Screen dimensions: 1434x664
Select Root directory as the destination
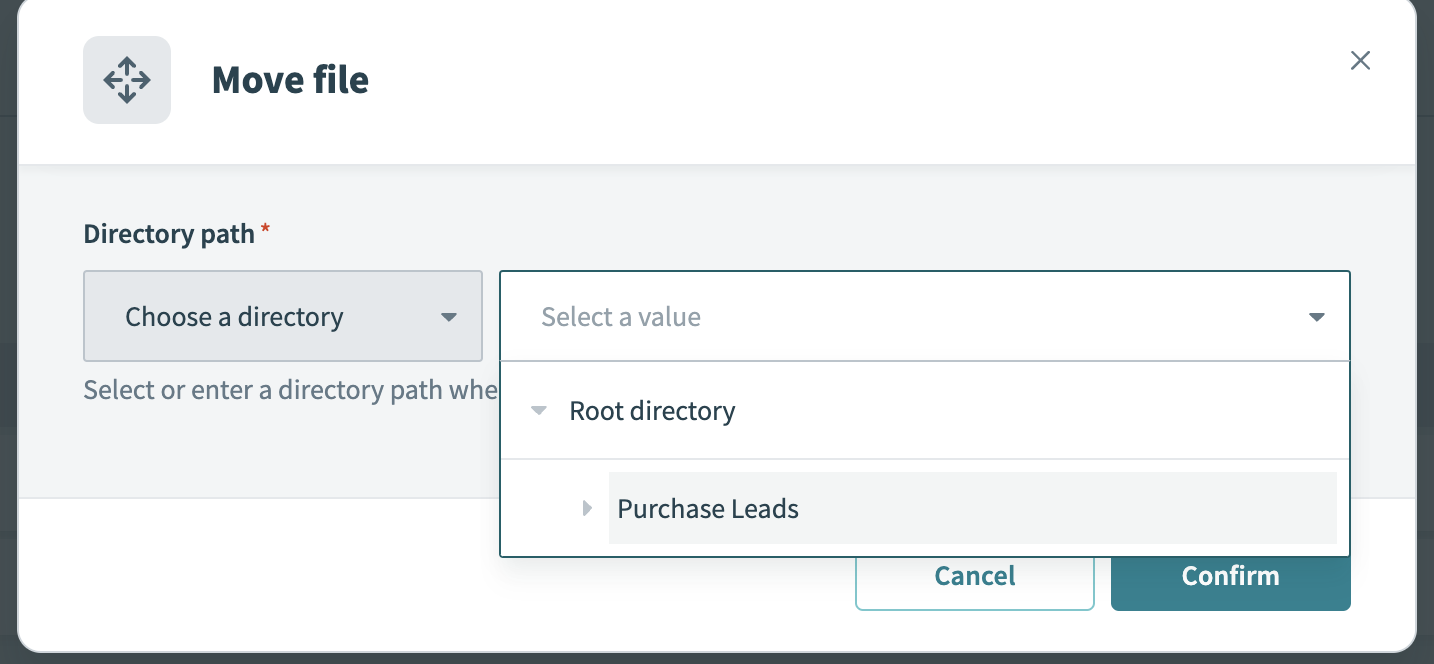(x=652, y=410)
